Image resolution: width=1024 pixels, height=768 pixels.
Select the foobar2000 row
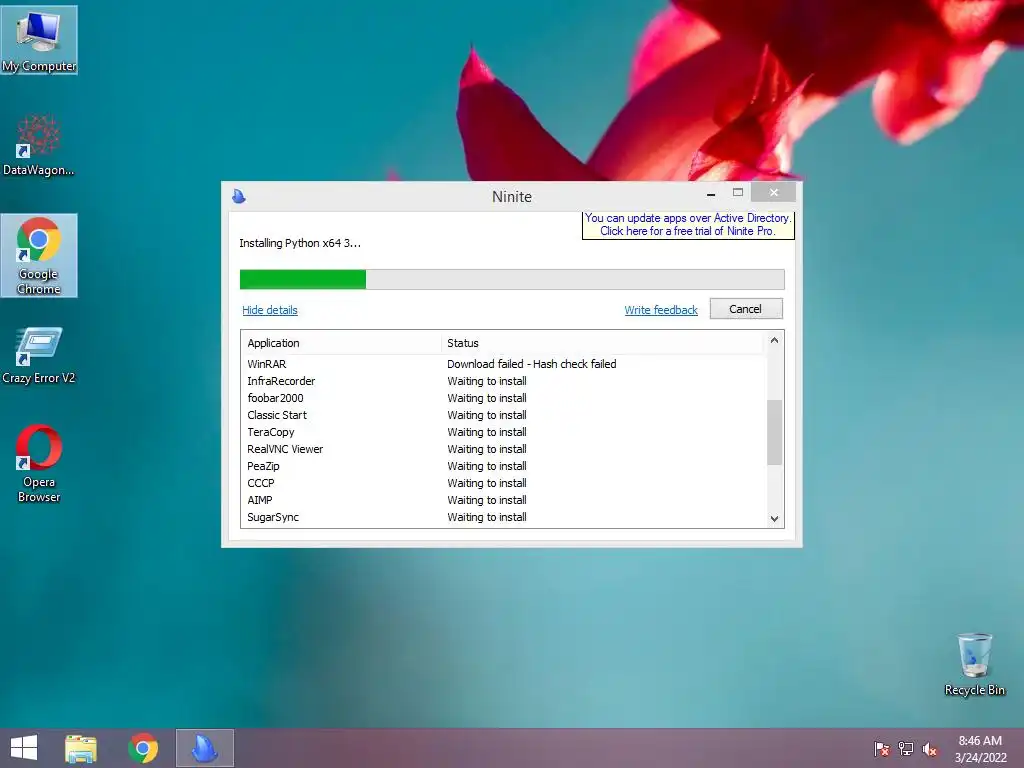point(504,398)
